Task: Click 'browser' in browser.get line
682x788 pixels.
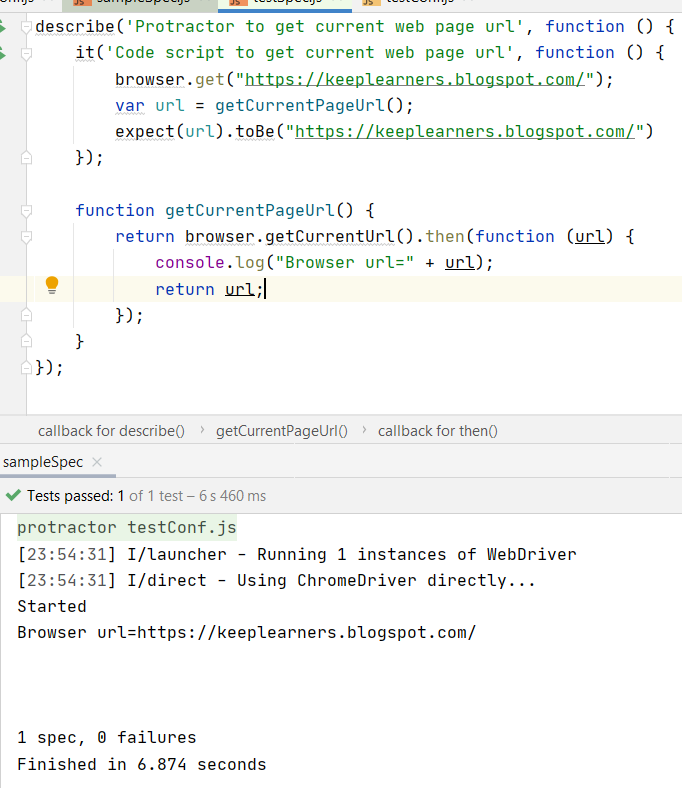Action: pyautogui.click(x=150, y=79)
